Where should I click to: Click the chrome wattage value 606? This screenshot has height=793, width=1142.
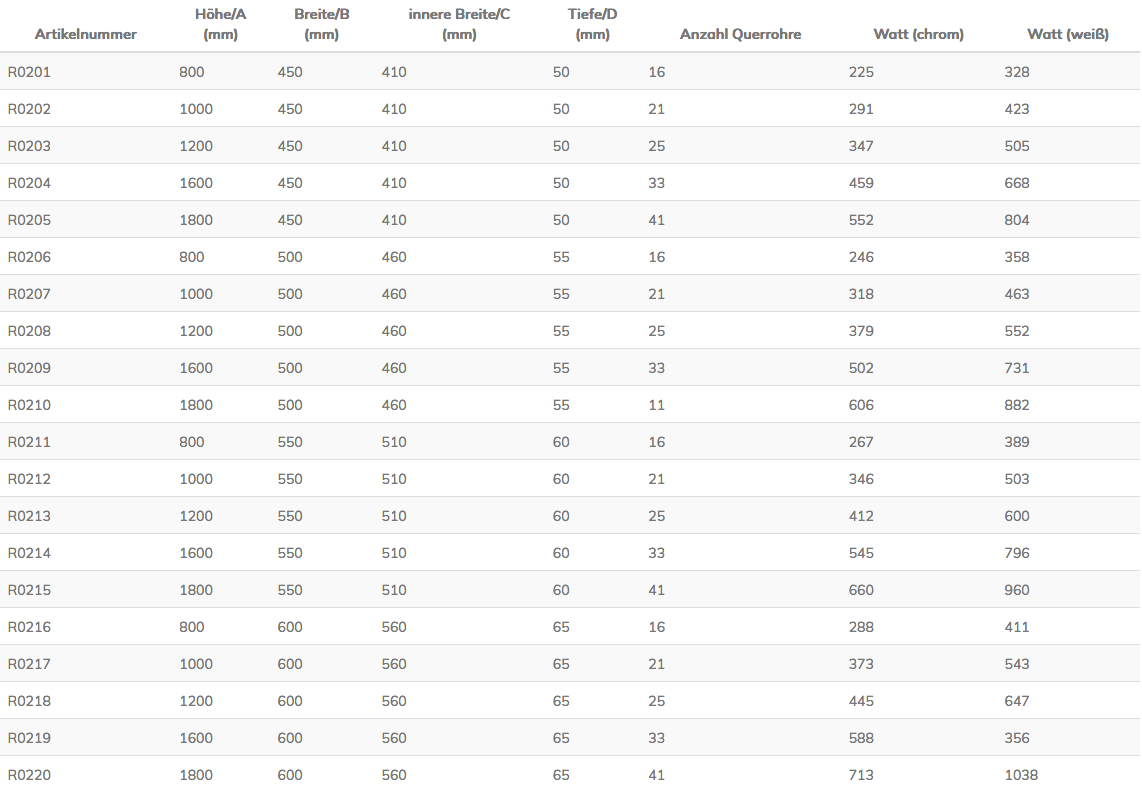(861, 405)
